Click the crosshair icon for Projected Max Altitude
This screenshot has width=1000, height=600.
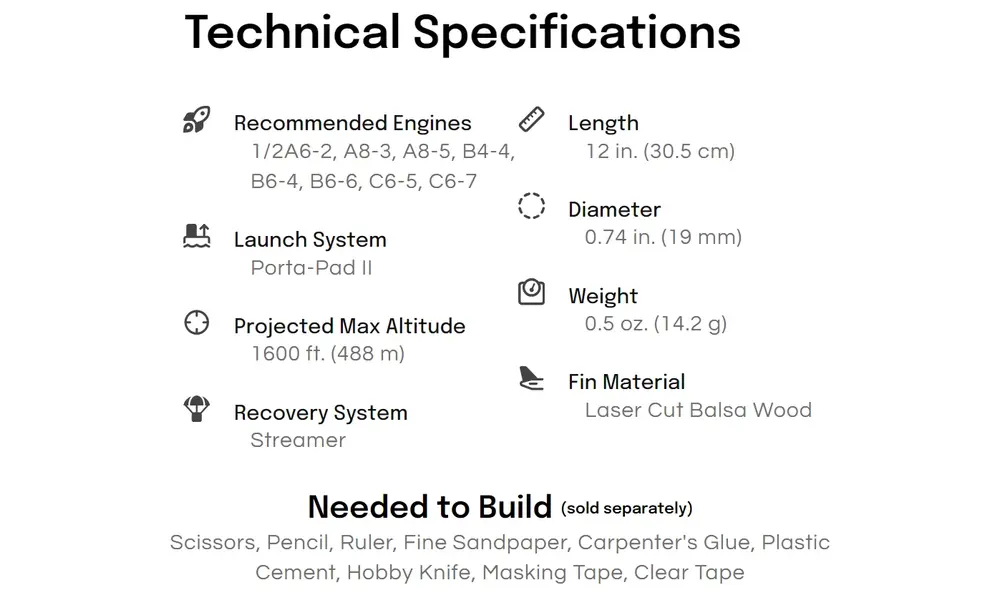197,323
